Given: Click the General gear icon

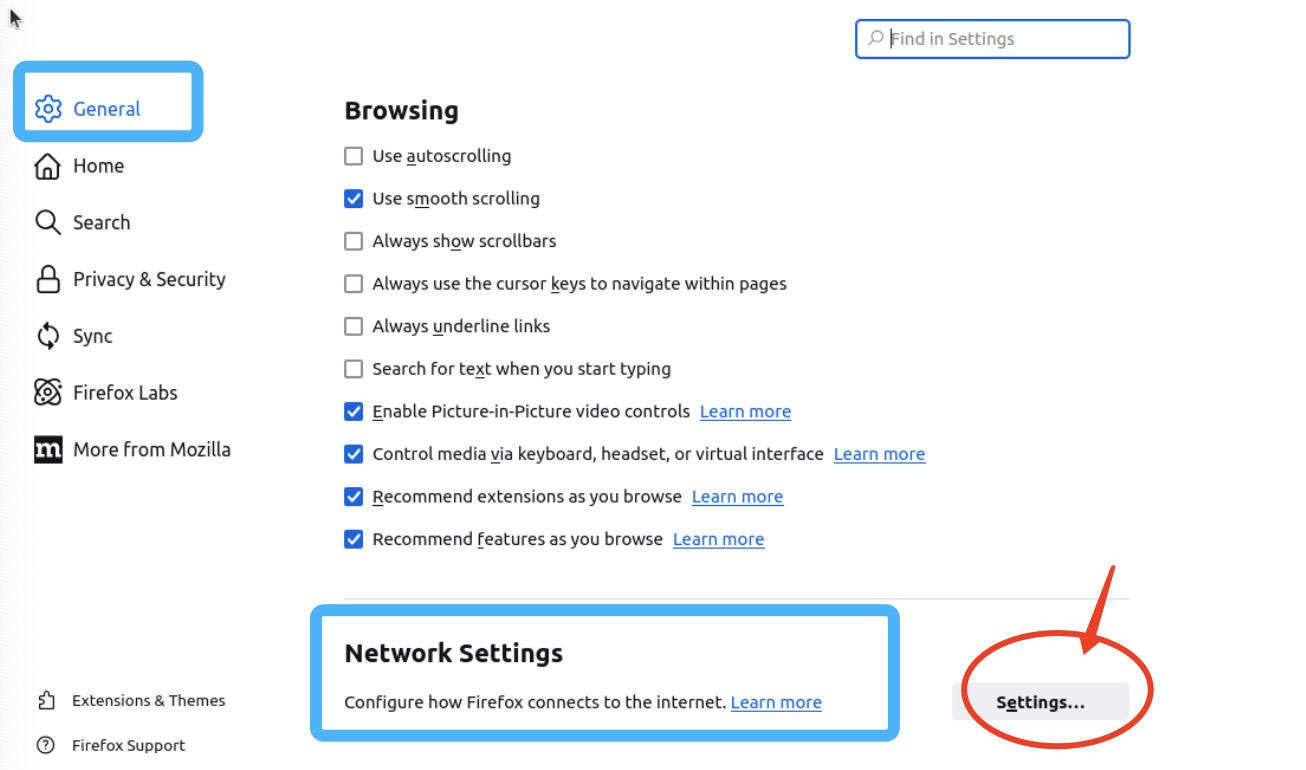Looking at the screenshot, I should [48, 108].
